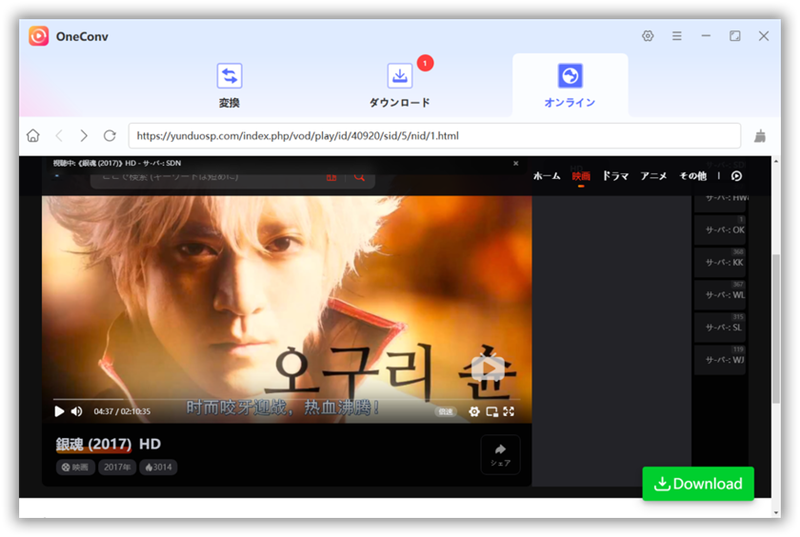This screenshot has height=537, width=800.
Task: Navigate back with the left arrow
Action: pyautogui.click(x=59, y=136)
